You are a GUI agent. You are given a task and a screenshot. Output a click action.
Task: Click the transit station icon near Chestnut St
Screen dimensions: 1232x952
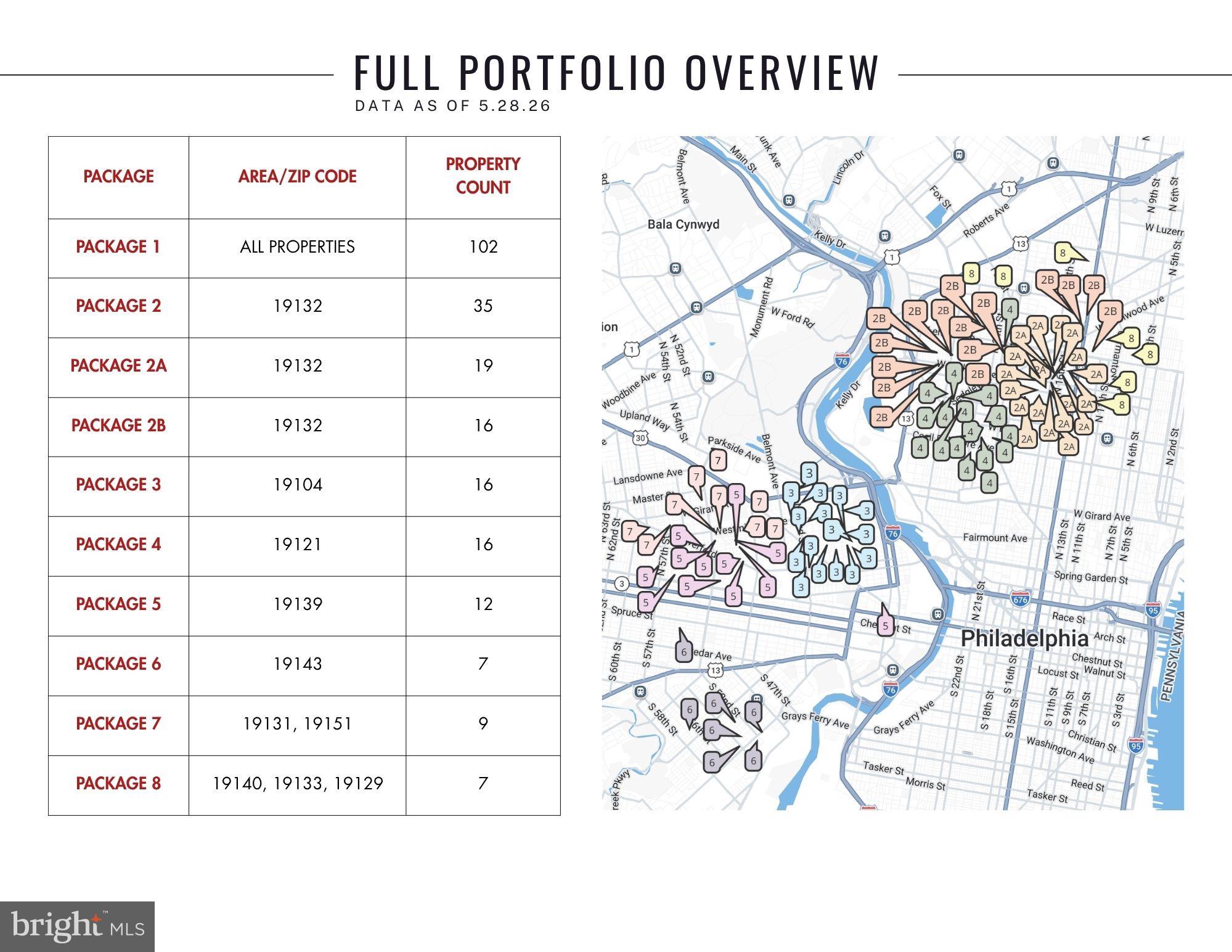938,614
